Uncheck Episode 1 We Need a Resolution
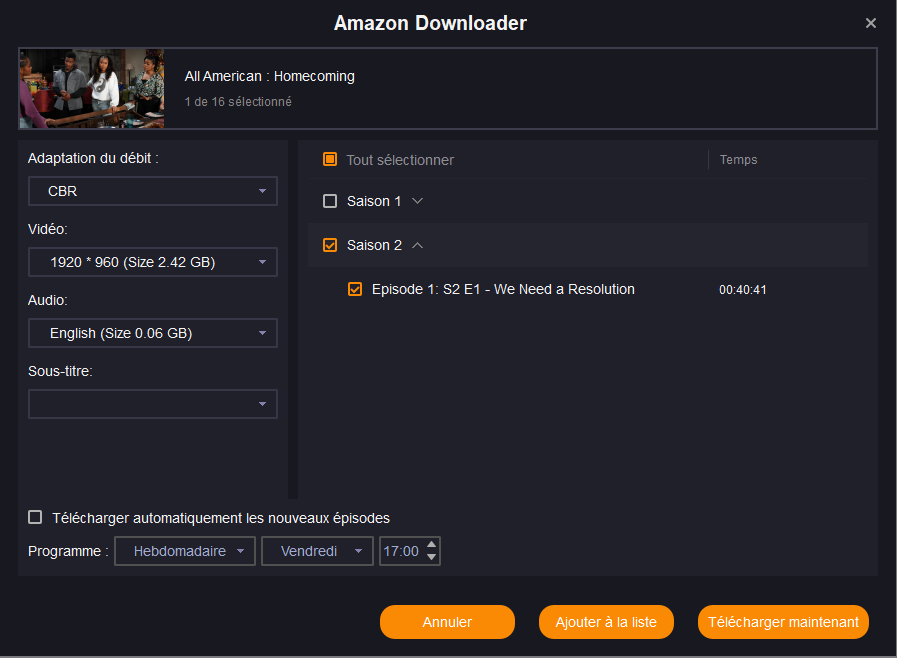This screenshot has height=658, width=897. coord(355,289)
